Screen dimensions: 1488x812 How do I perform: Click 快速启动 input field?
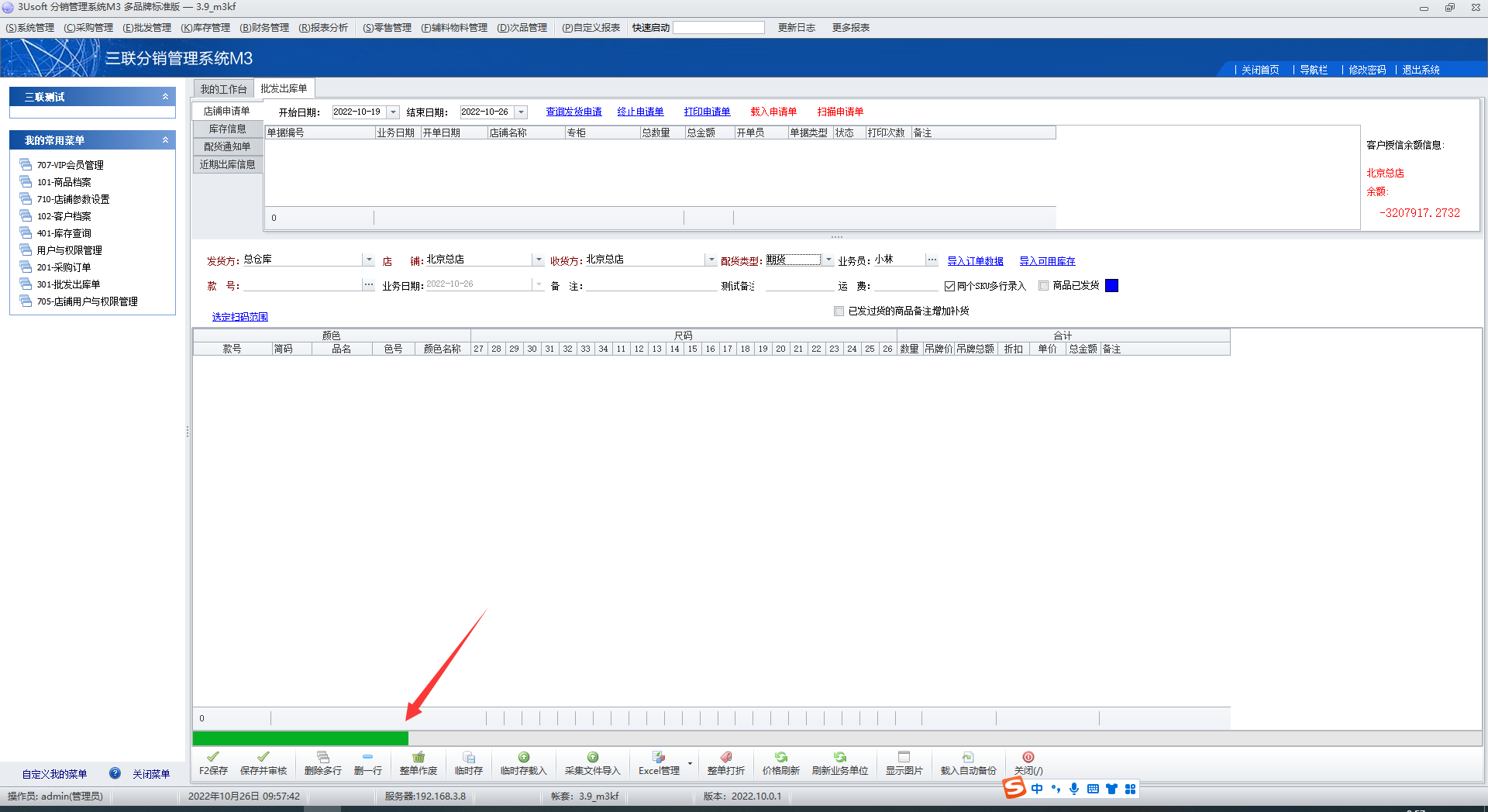click(x=719, y=28)
